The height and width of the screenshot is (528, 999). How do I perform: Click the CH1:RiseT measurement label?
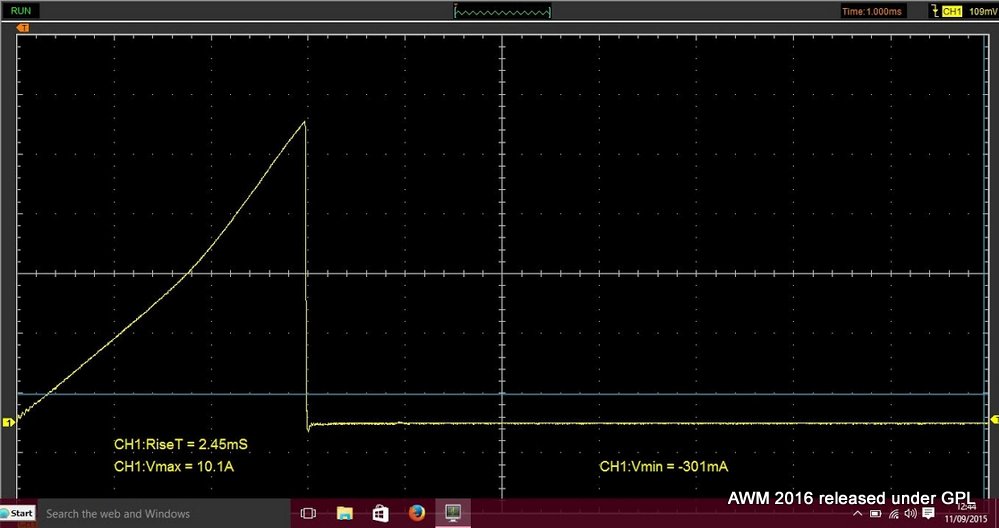tap(187, 444)
